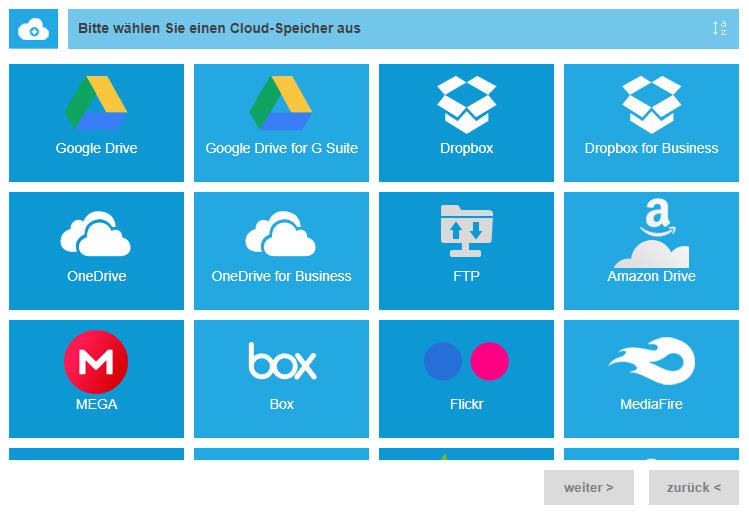
Task: Click the zurück < button
Action: coord(694,487)
